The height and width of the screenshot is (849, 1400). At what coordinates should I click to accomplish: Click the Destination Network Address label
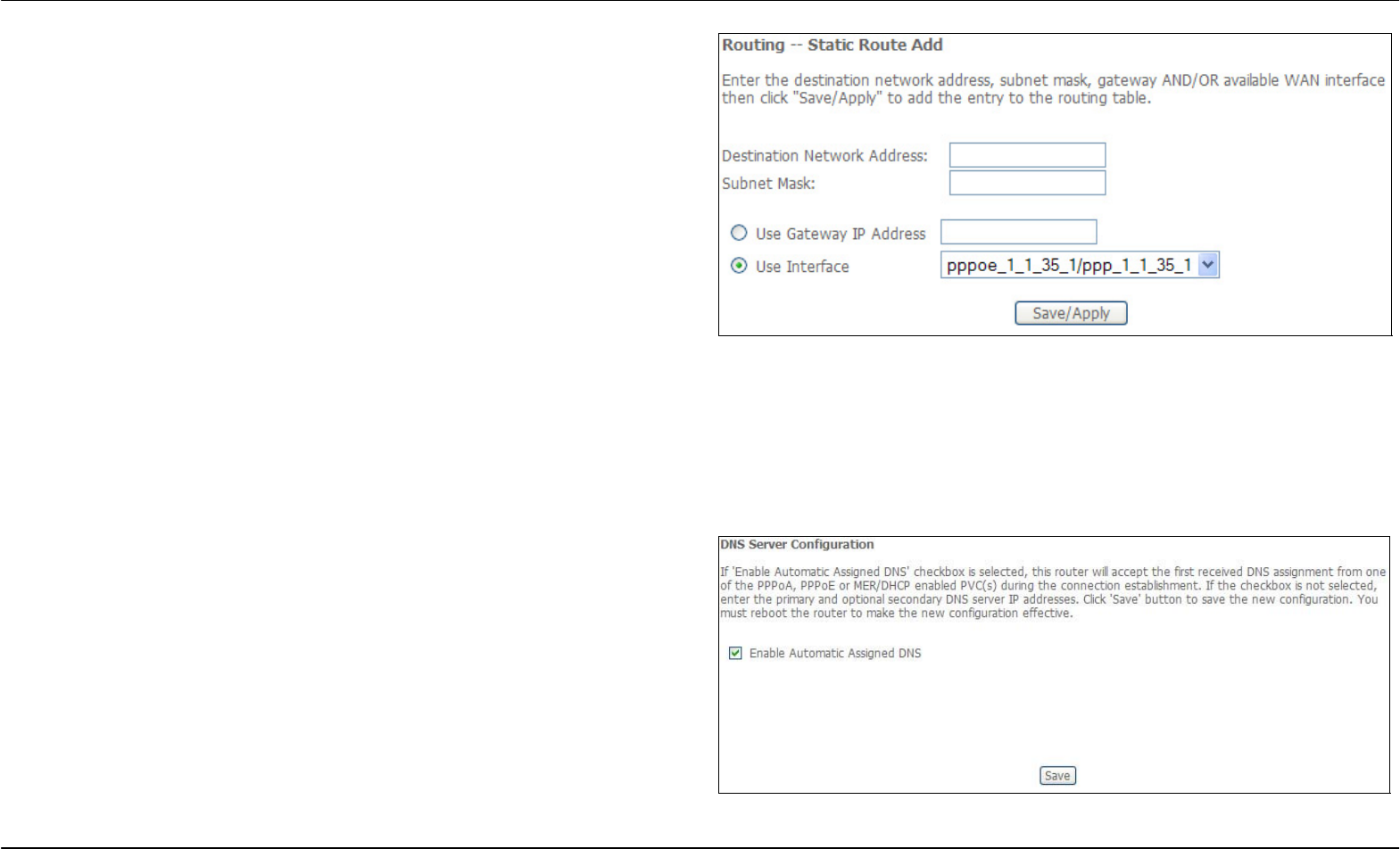coord(824,156)
